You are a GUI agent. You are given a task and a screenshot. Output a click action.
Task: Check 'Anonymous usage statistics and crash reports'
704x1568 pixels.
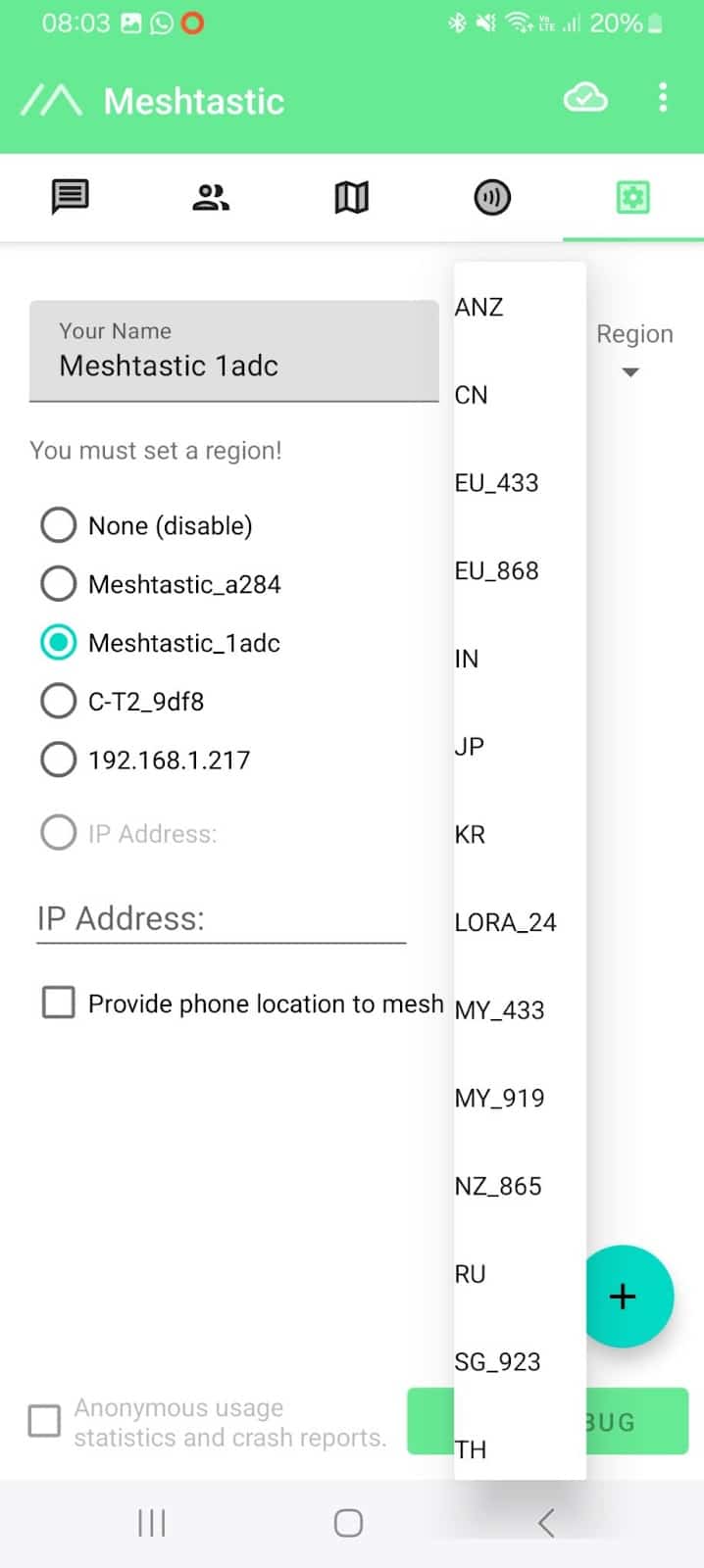[43, 1421]
